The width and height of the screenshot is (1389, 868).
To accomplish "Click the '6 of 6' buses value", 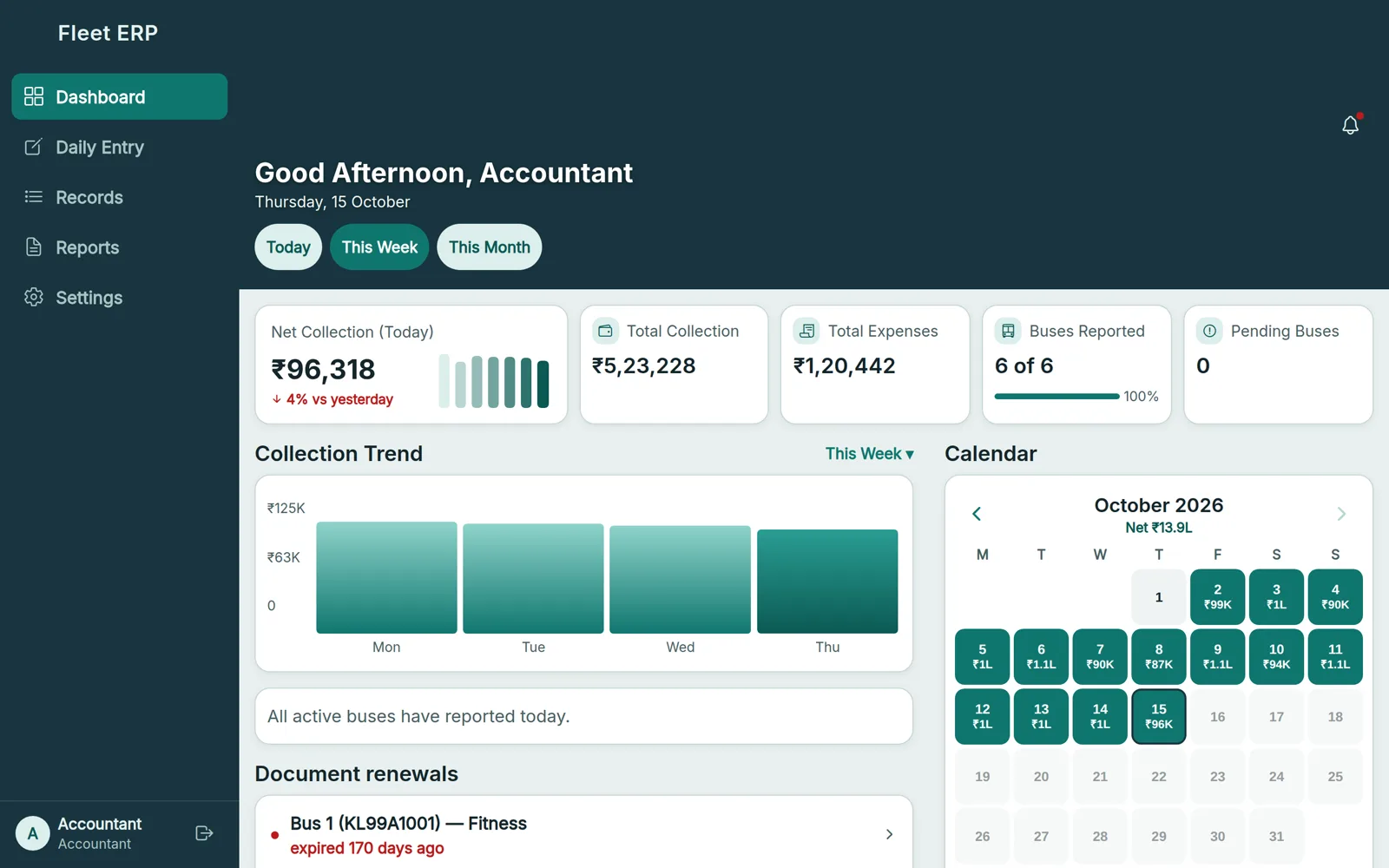I will 1024,365.
